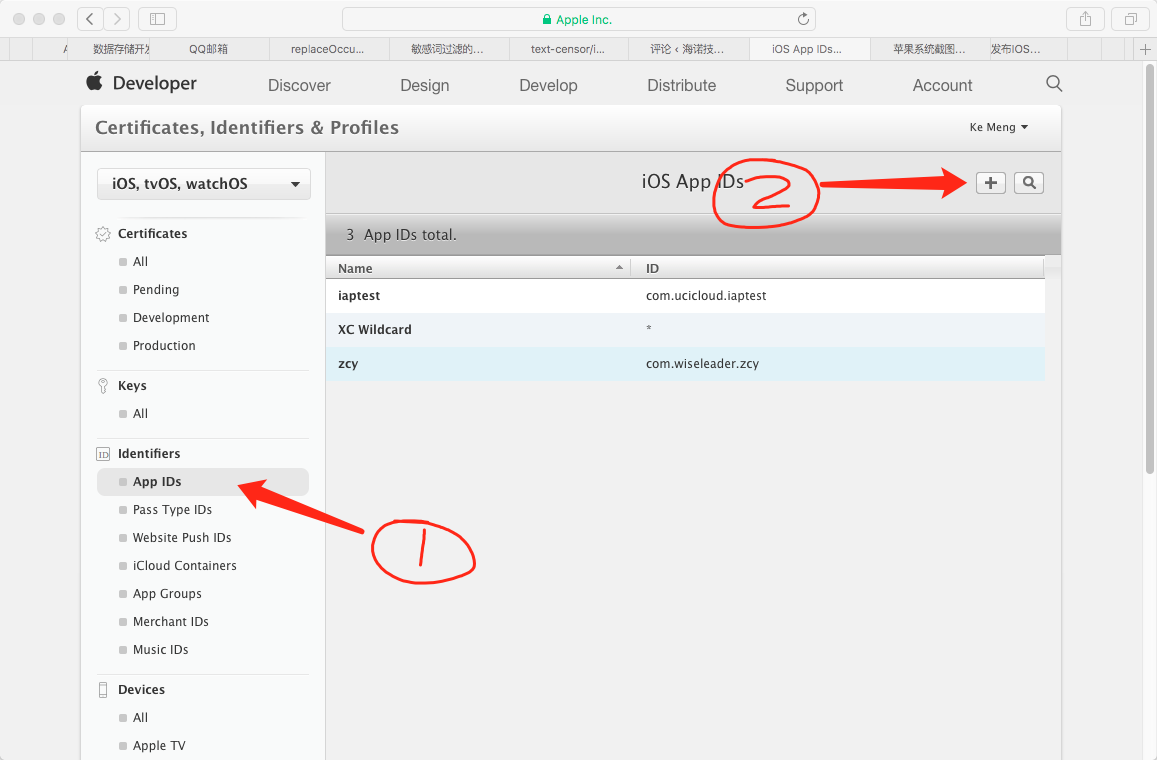This screenshot has width=1157, height=760.
Task: Click the Apple logo in the Developer header
Action: [x=94, y=81]
